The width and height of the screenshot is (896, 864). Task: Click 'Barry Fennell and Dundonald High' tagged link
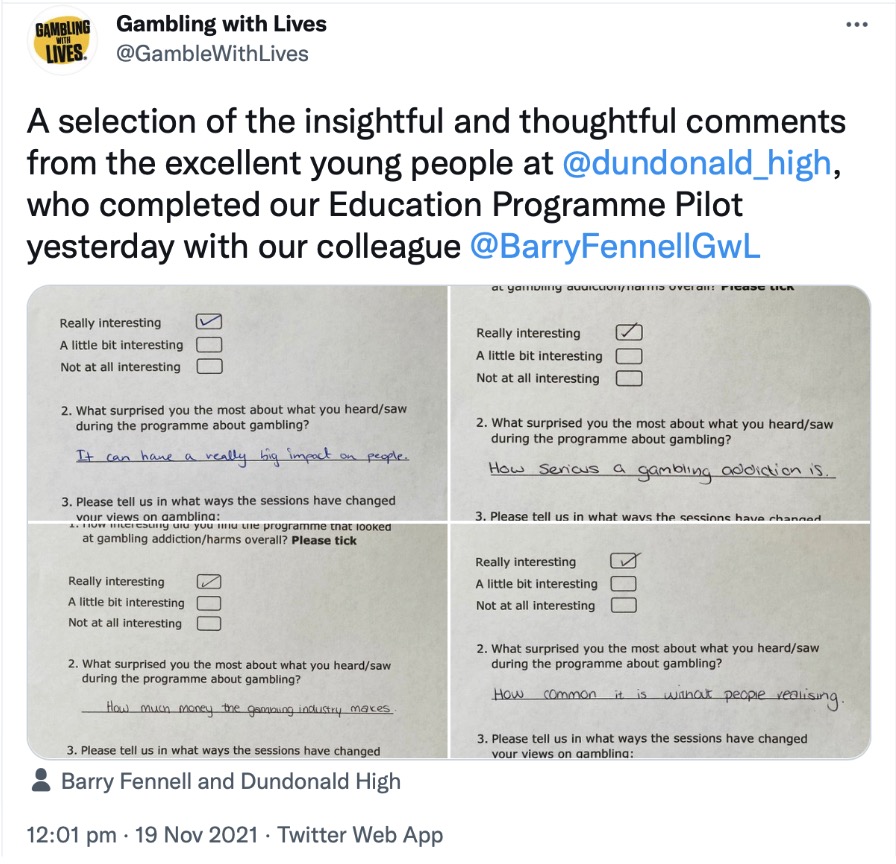(230, 782)
